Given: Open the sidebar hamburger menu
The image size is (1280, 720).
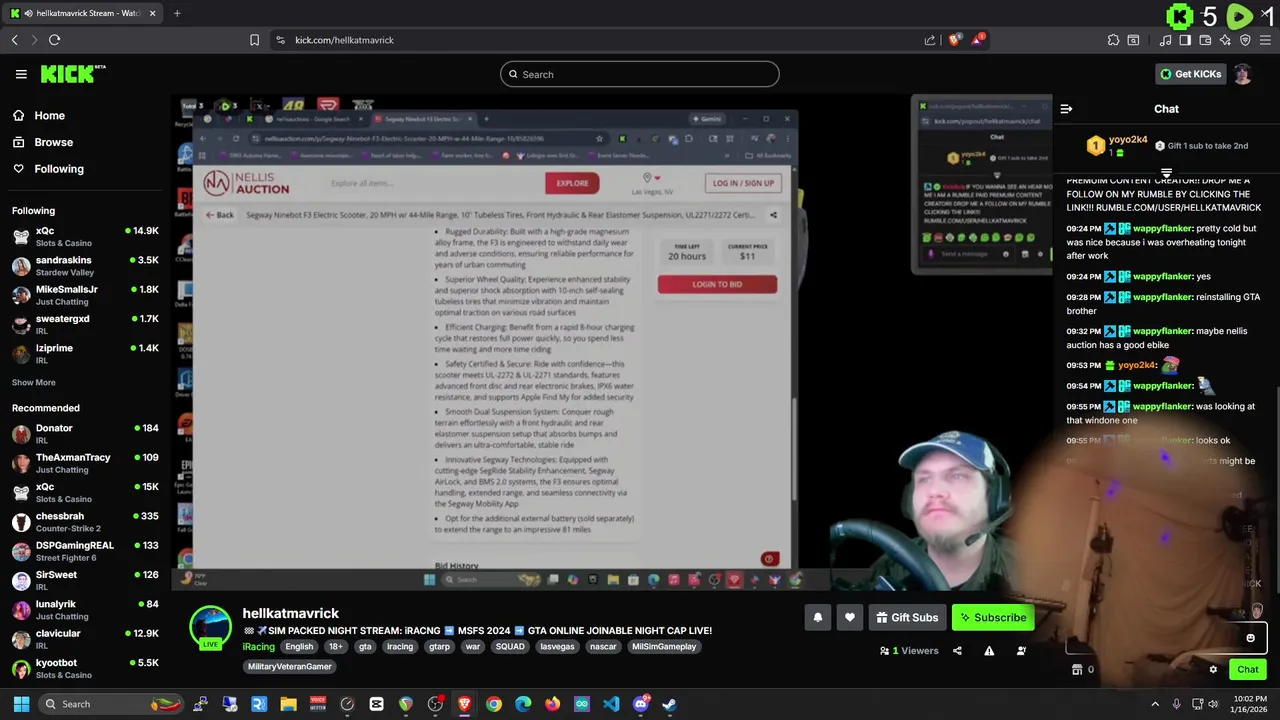Looking at the screenshot, I should [21, 74].
